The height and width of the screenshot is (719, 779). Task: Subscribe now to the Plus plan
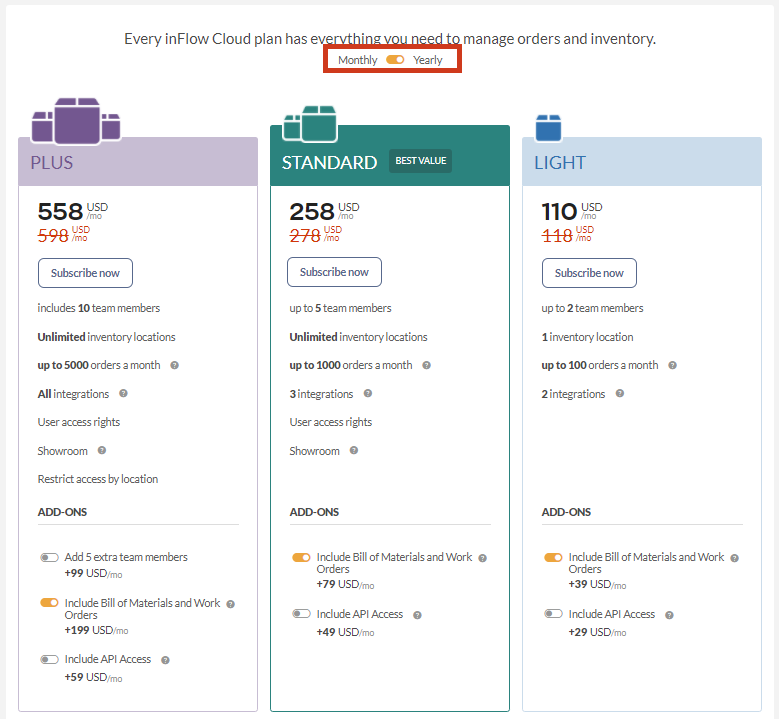85,273
